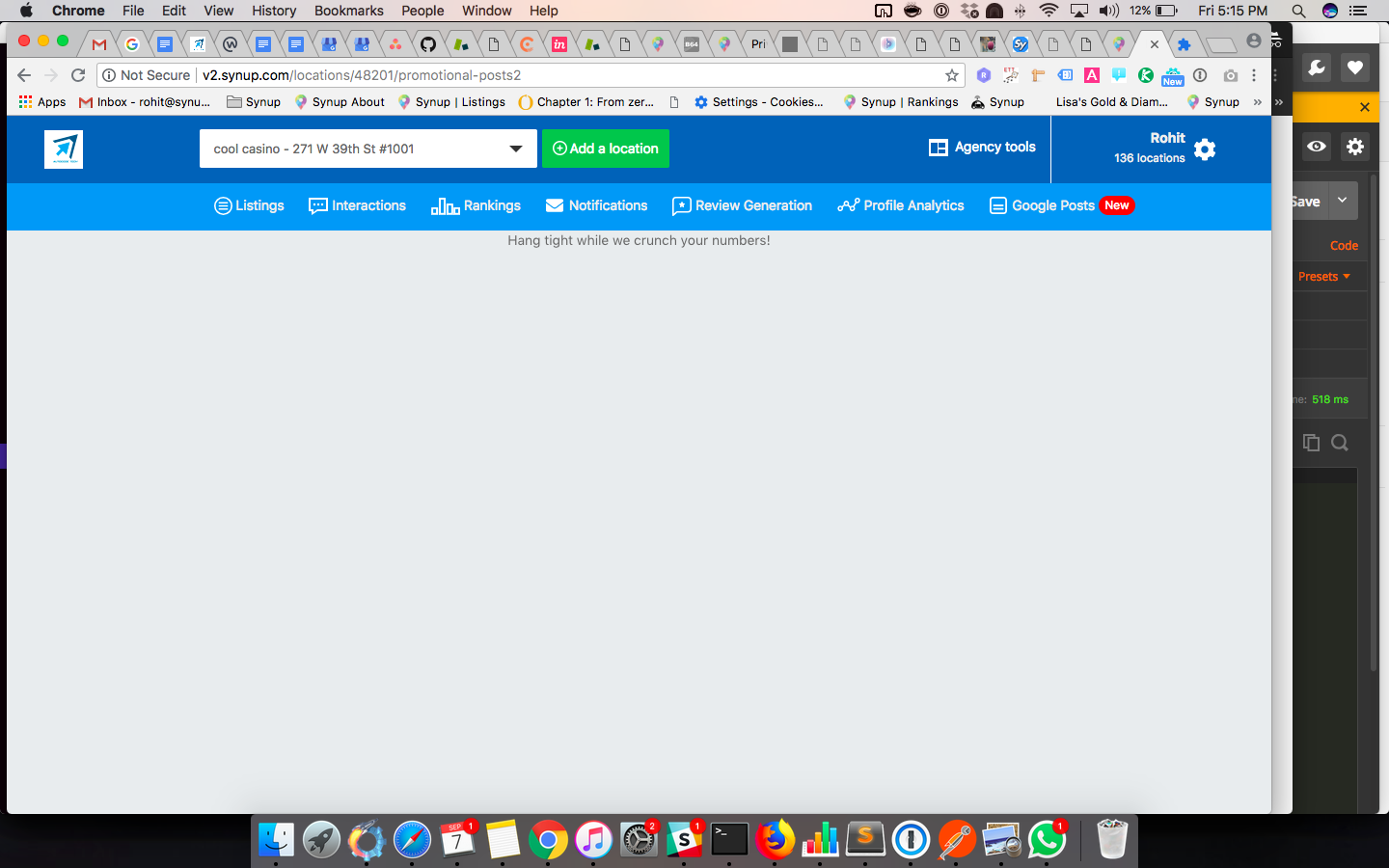Viewport: 1389px width, 868px height.
Task: Go to the Listings tab
Action: tap(249, 205)
